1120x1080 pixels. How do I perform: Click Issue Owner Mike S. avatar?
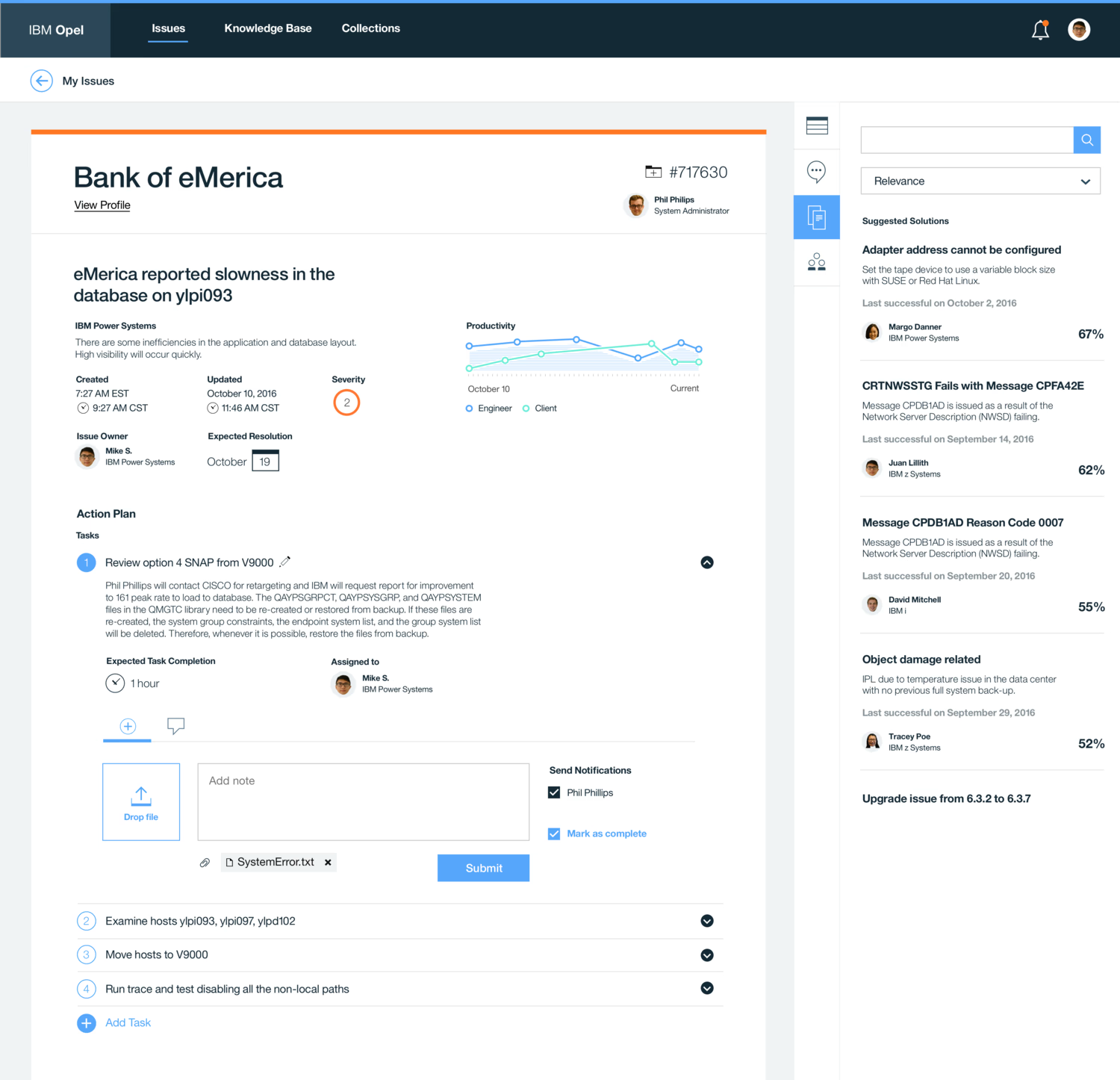(x=87, y=456)
